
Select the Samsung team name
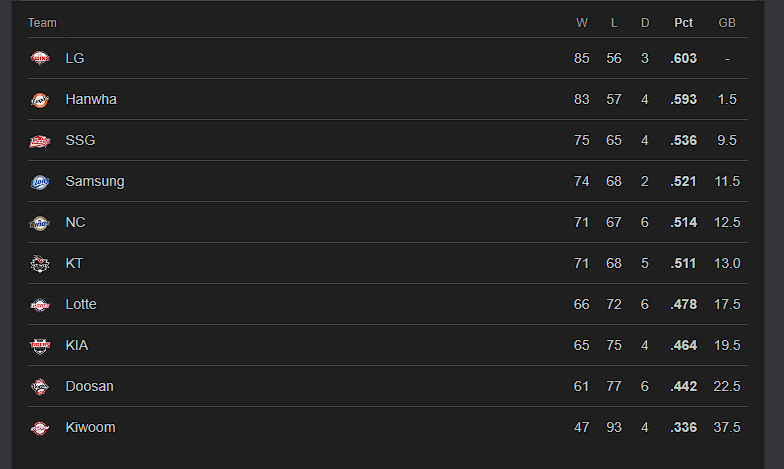(95, 182)
